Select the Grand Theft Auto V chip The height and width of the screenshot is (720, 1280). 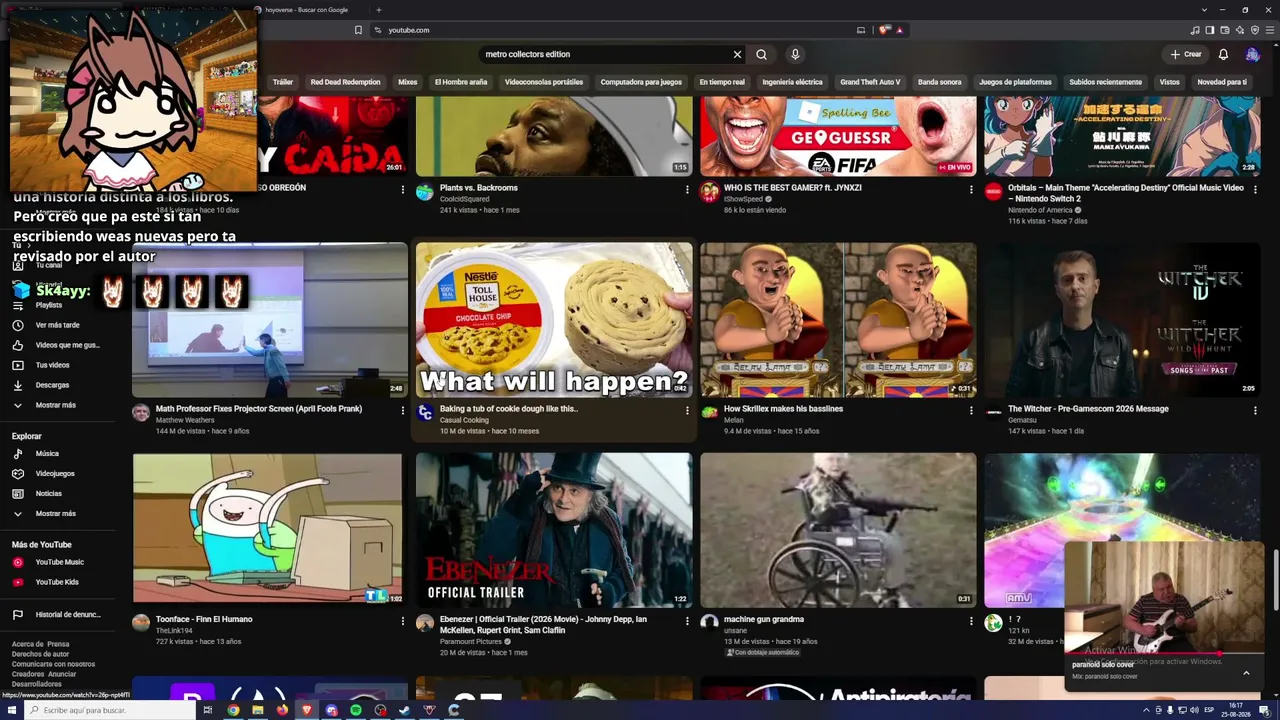coord(870,82)
